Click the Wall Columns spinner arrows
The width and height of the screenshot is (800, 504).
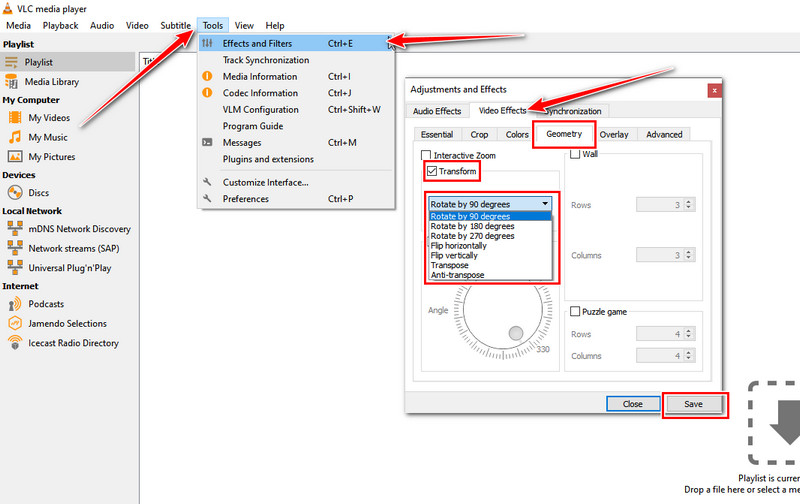pyautogui.click(x=689, y=255)
